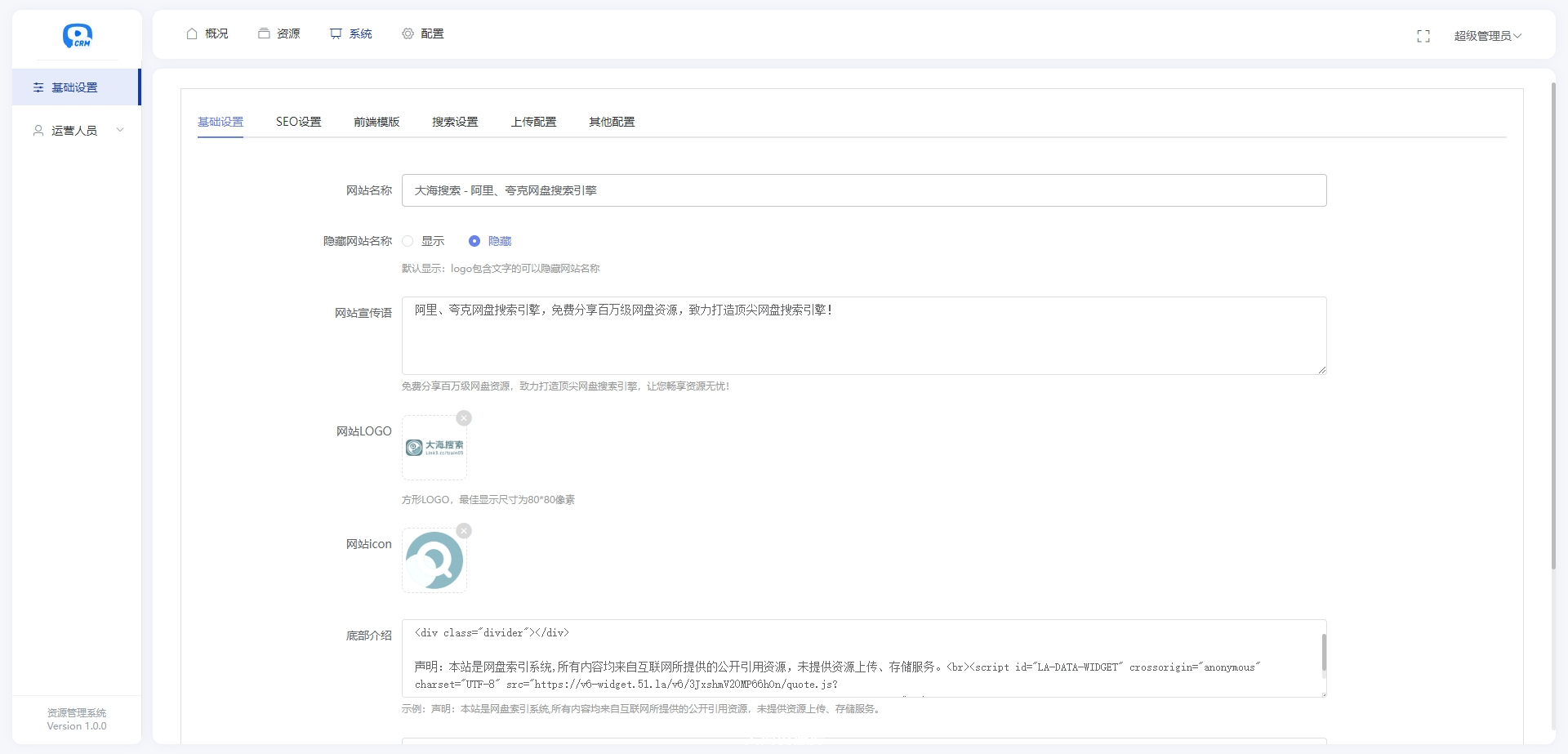This screenshot has height=754, width=1568.
Task: Focus the 底部介绍 text area
Action: pyautogui.click(x=864, y=658)
